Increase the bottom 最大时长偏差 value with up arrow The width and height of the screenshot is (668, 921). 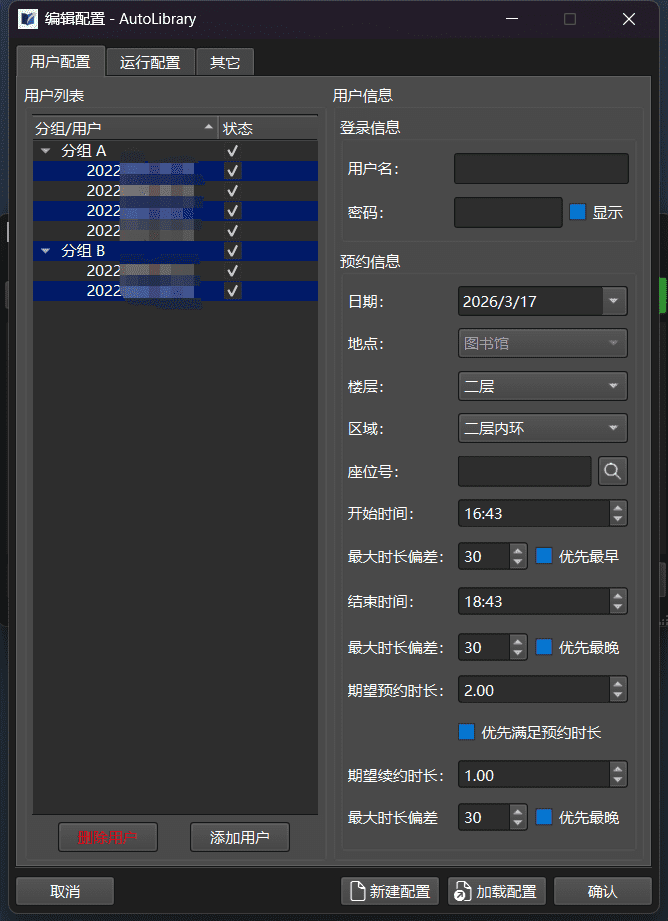pyautogui.click(x=518, y=811)
